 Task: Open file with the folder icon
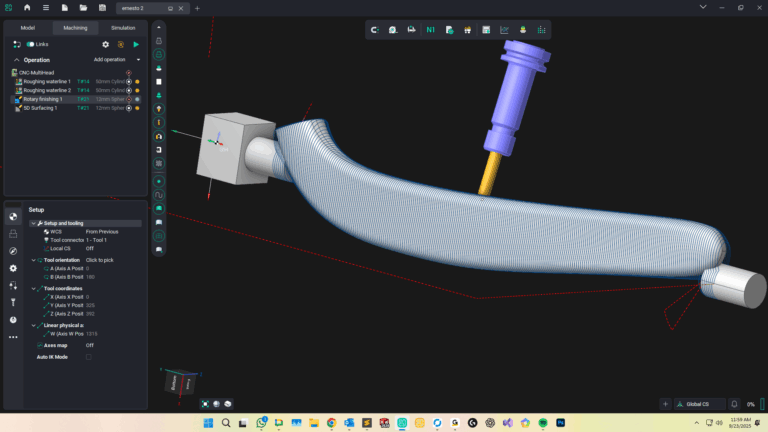tap(84, 8)
